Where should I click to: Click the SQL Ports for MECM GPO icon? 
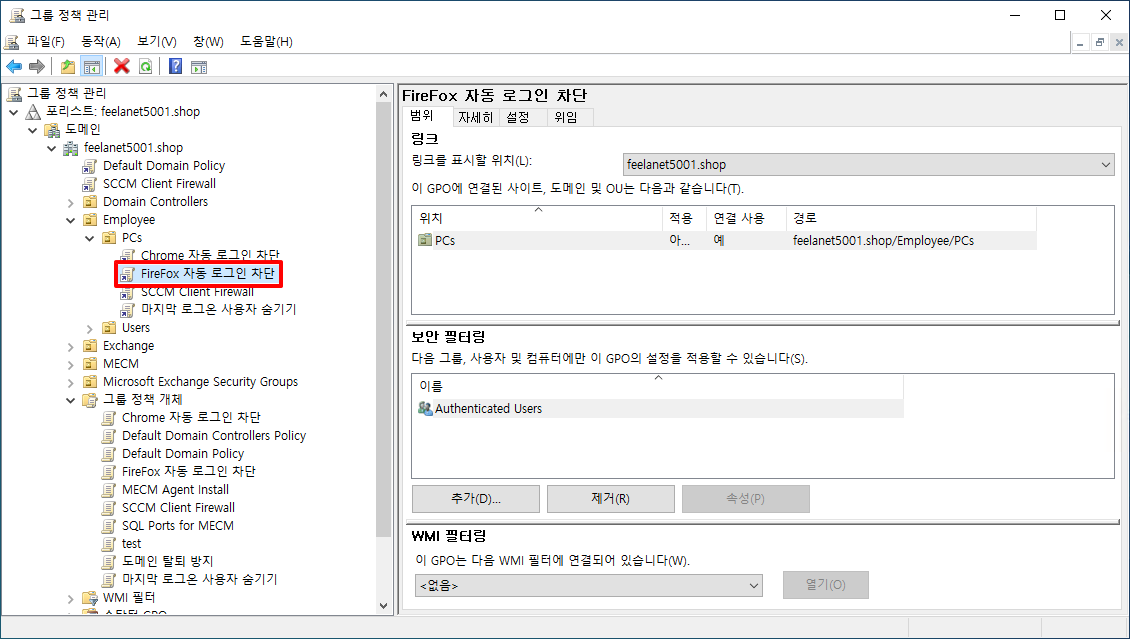tap(109, 526)
